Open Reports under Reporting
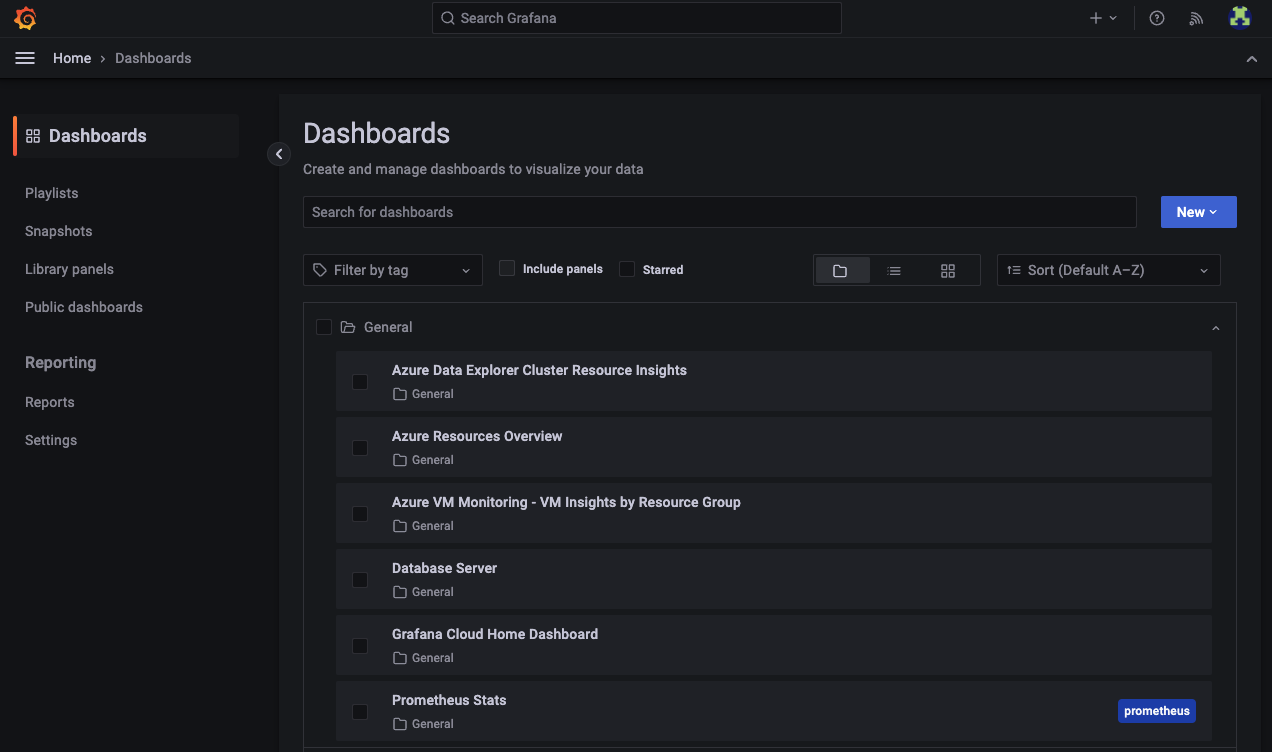This screenshot has height=752, width=1272. coord(49,402)
